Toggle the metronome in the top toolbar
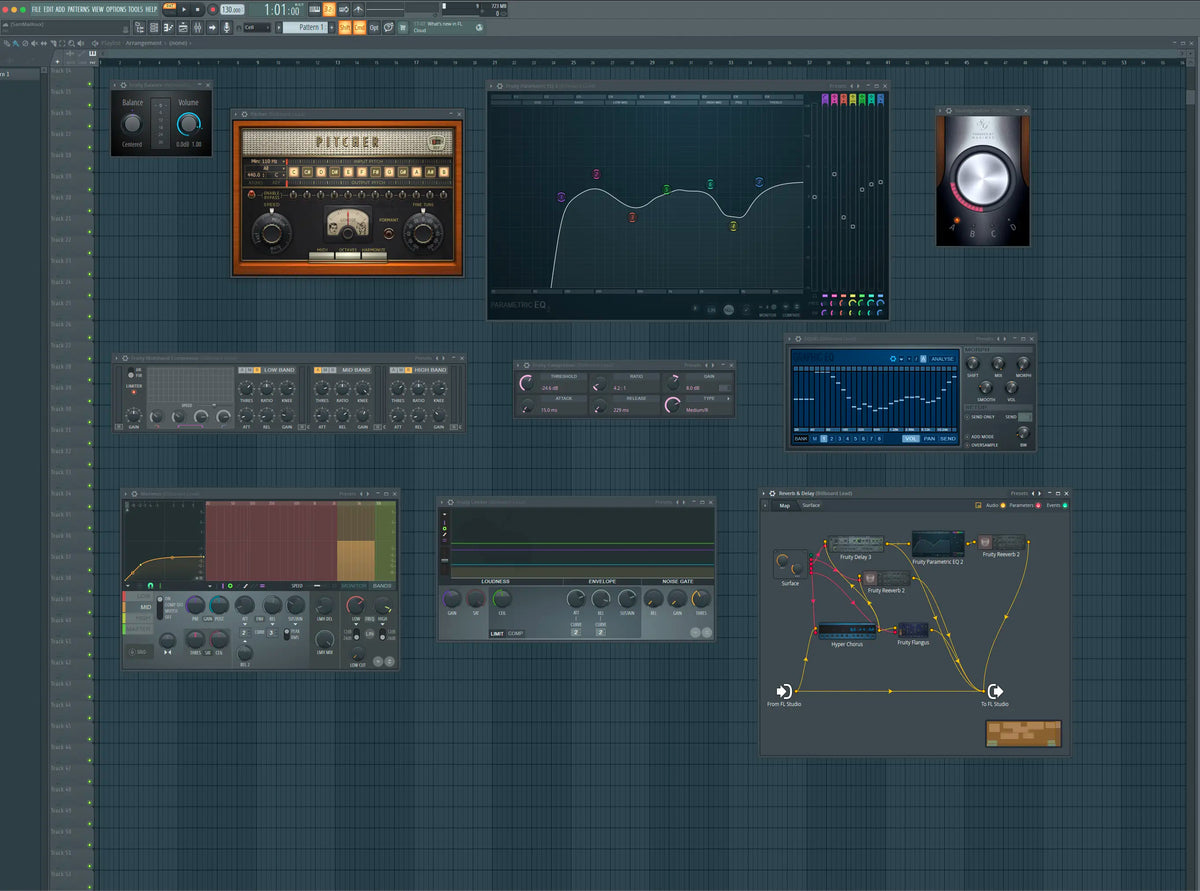Screen dimensions: 1200x891 tap(358, 9)
